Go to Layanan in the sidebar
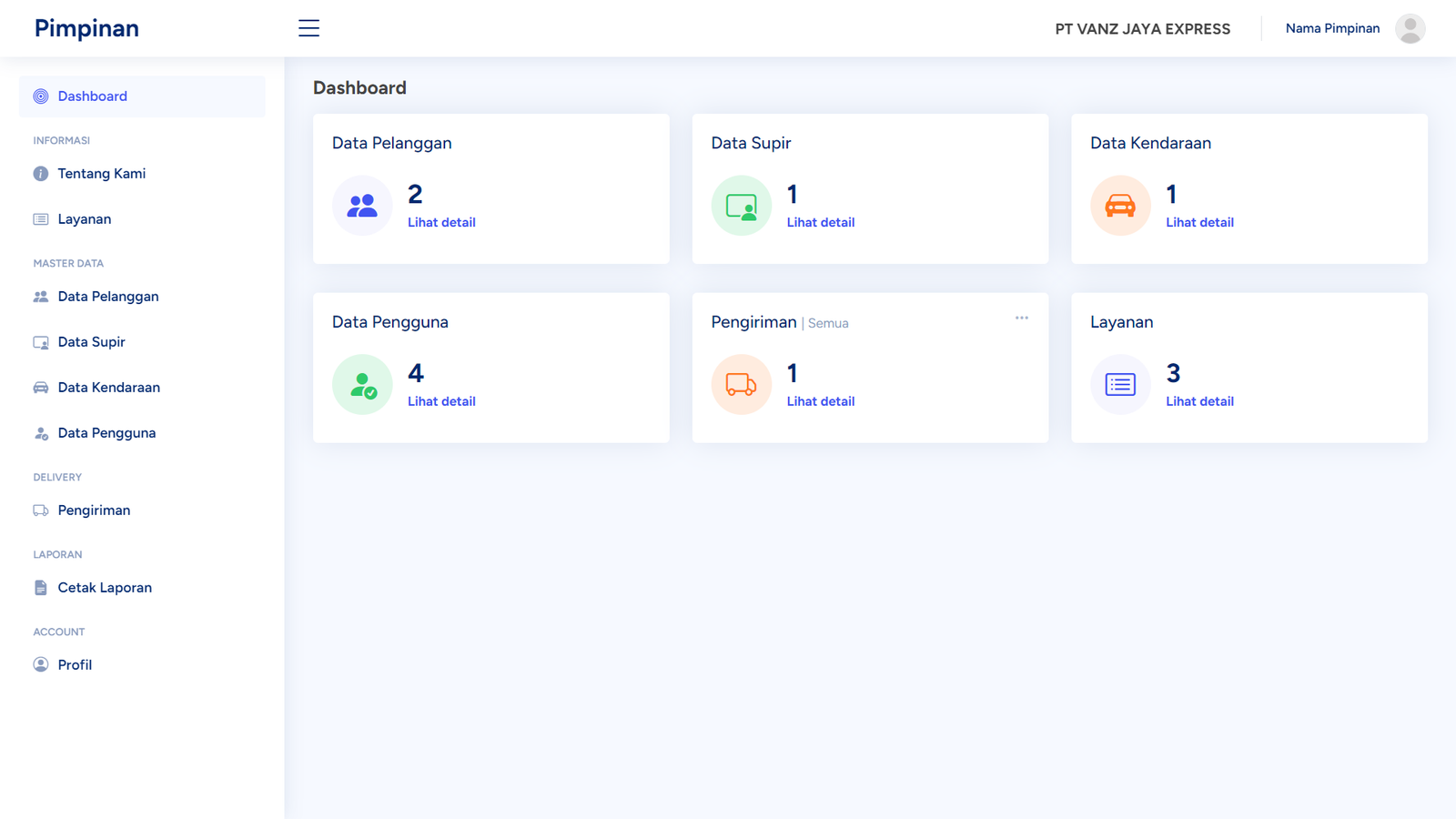Viewport: 1456px width, 819px height. click(x=84, y=219)
